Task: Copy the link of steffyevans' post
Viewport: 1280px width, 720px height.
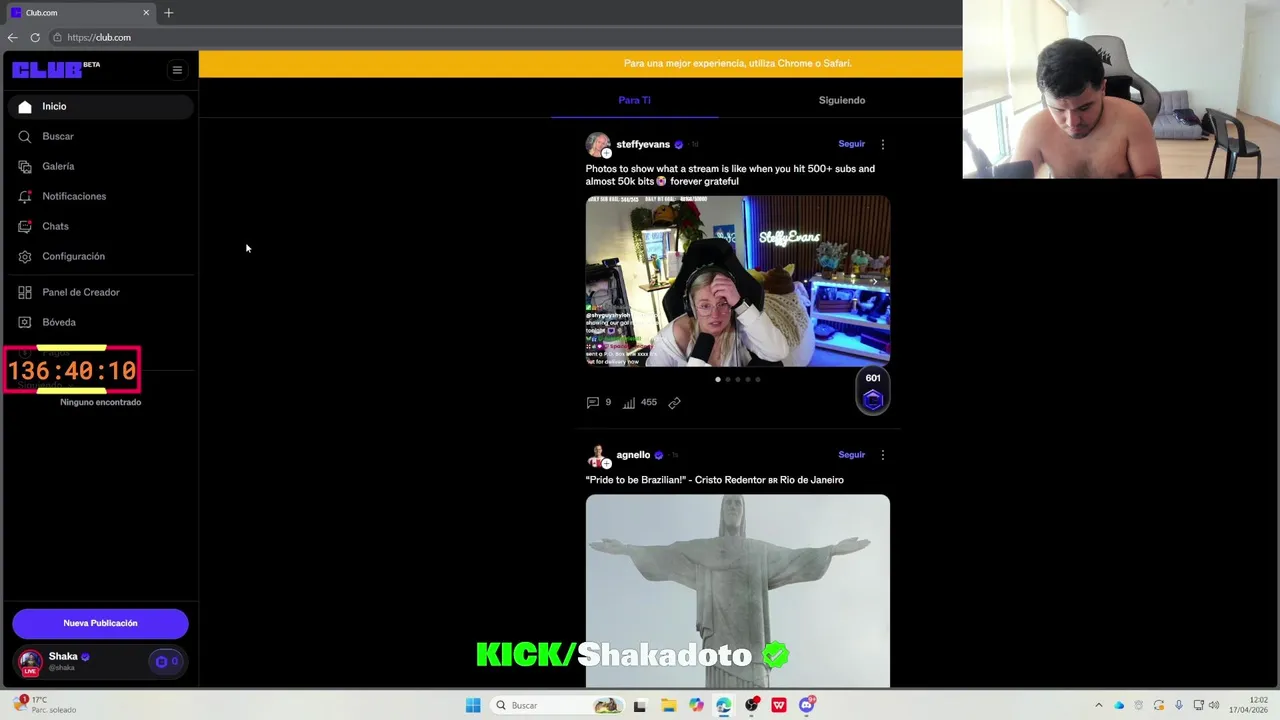Action: point(674,403)
